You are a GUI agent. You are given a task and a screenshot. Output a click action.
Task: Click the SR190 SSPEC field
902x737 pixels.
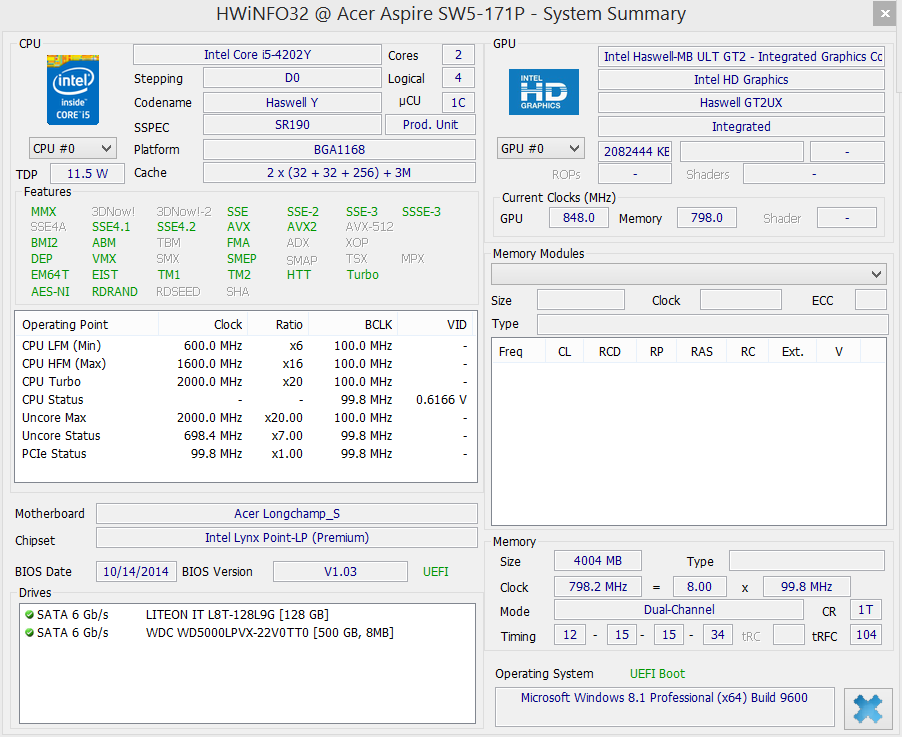[292, 124]
